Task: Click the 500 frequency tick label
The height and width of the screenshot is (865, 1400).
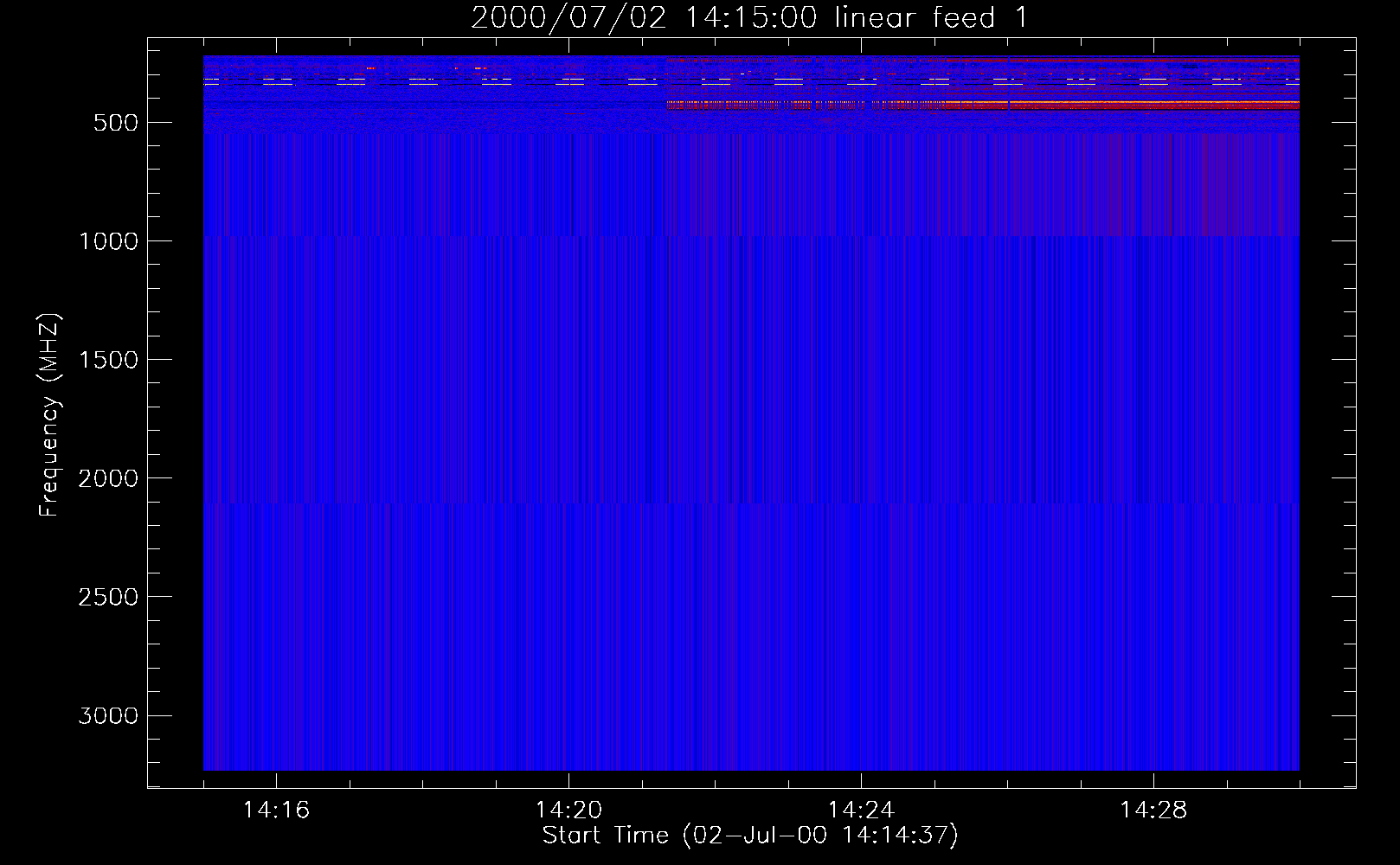Action: tap(116, 123)
